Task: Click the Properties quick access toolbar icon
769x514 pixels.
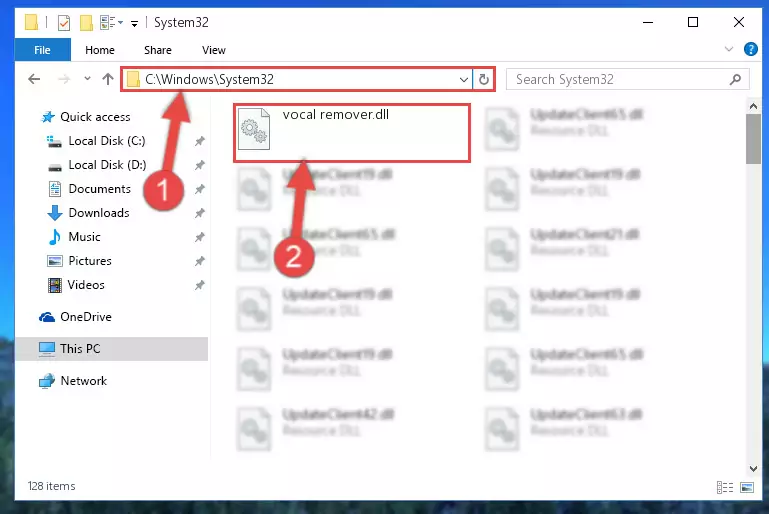Action: point(64,23)
